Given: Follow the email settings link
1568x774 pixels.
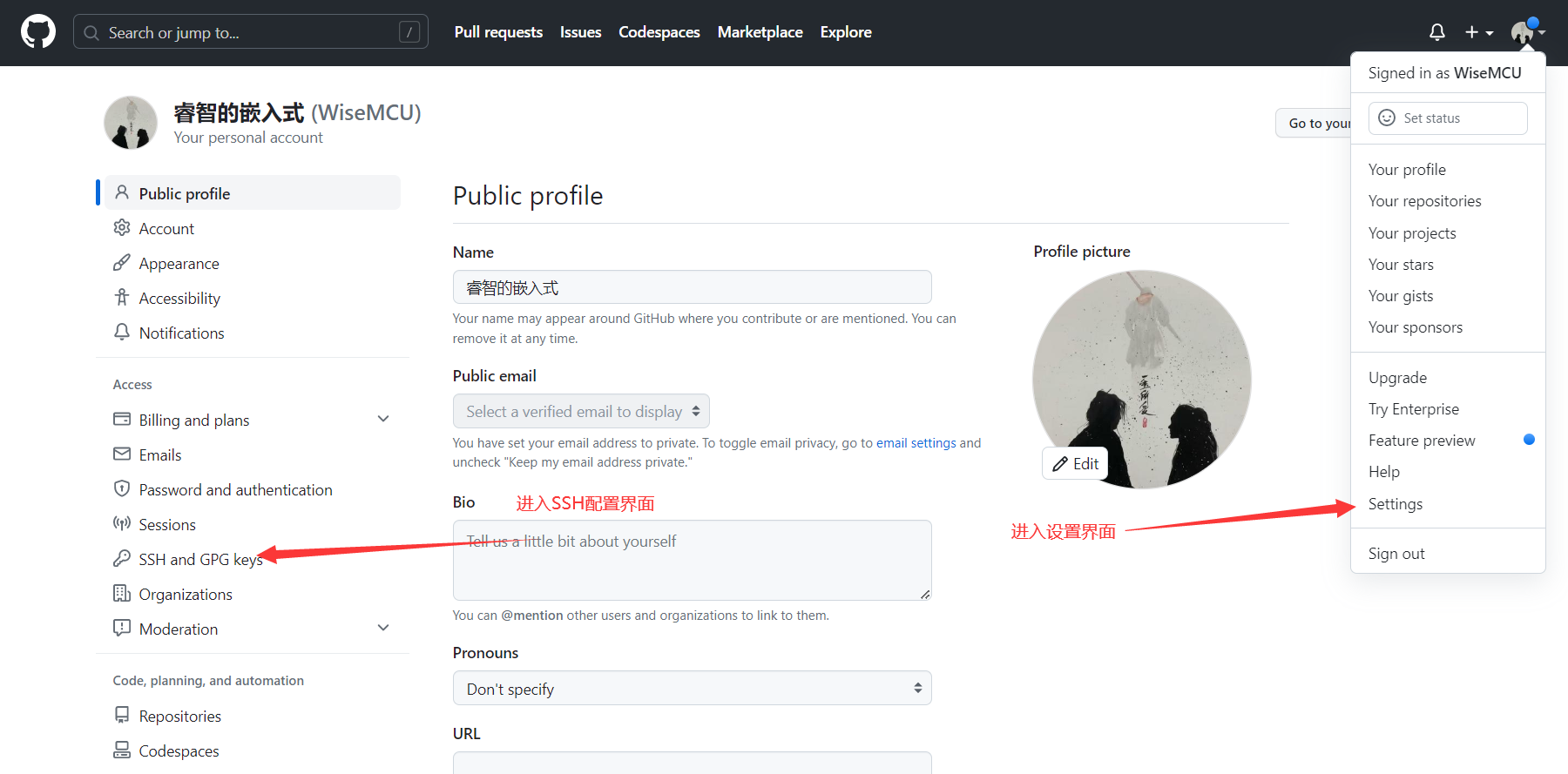Looking at the screenshot, I should click(x=916, y=443).
